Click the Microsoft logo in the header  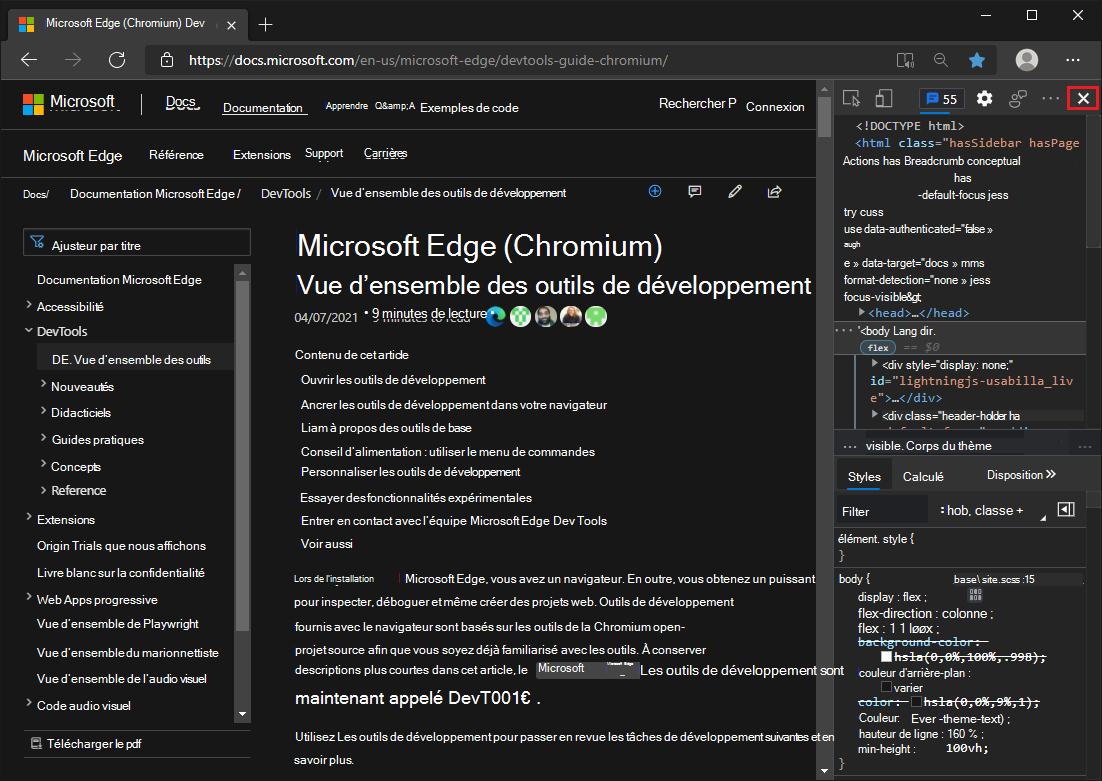(69, 103)
